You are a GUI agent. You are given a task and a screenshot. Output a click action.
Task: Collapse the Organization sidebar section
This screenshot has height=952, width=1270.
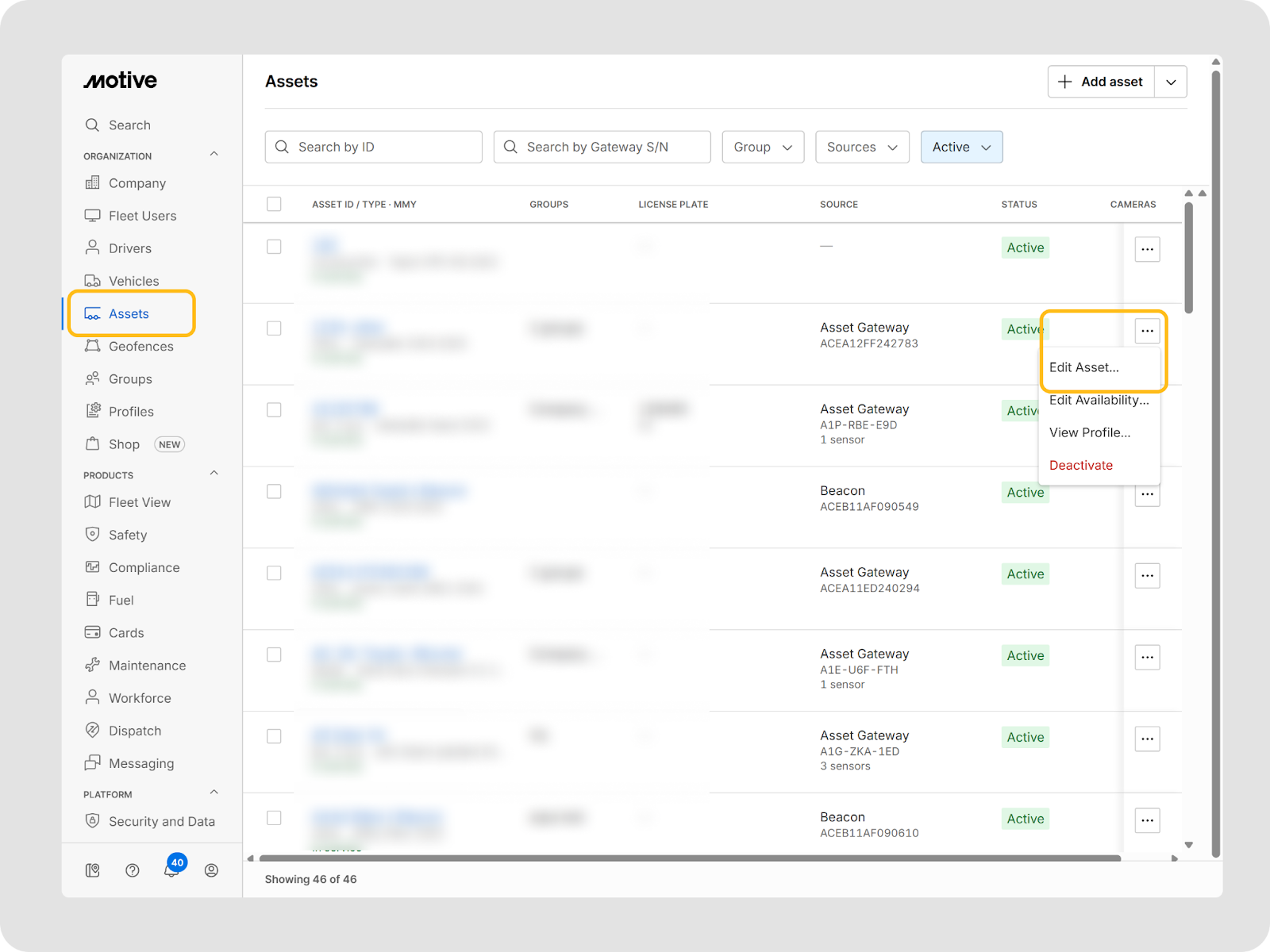tap(214, 155)
